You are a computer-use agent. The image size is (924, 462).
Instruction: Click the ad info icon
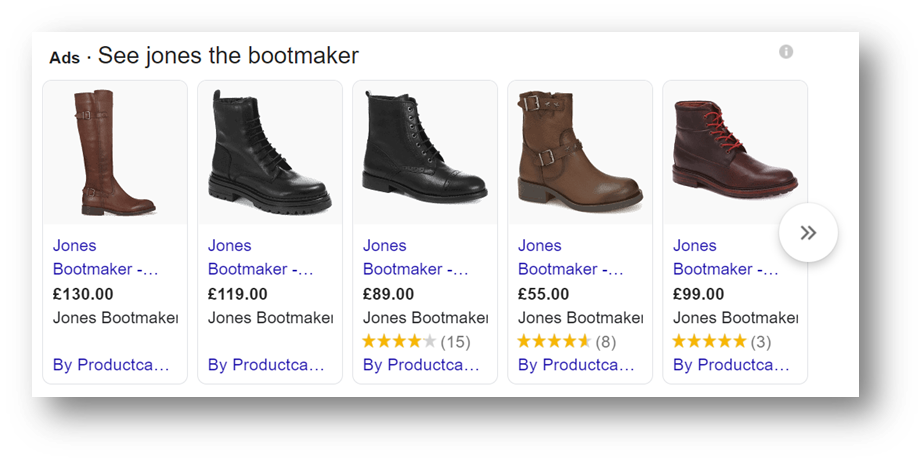point(786,52)
